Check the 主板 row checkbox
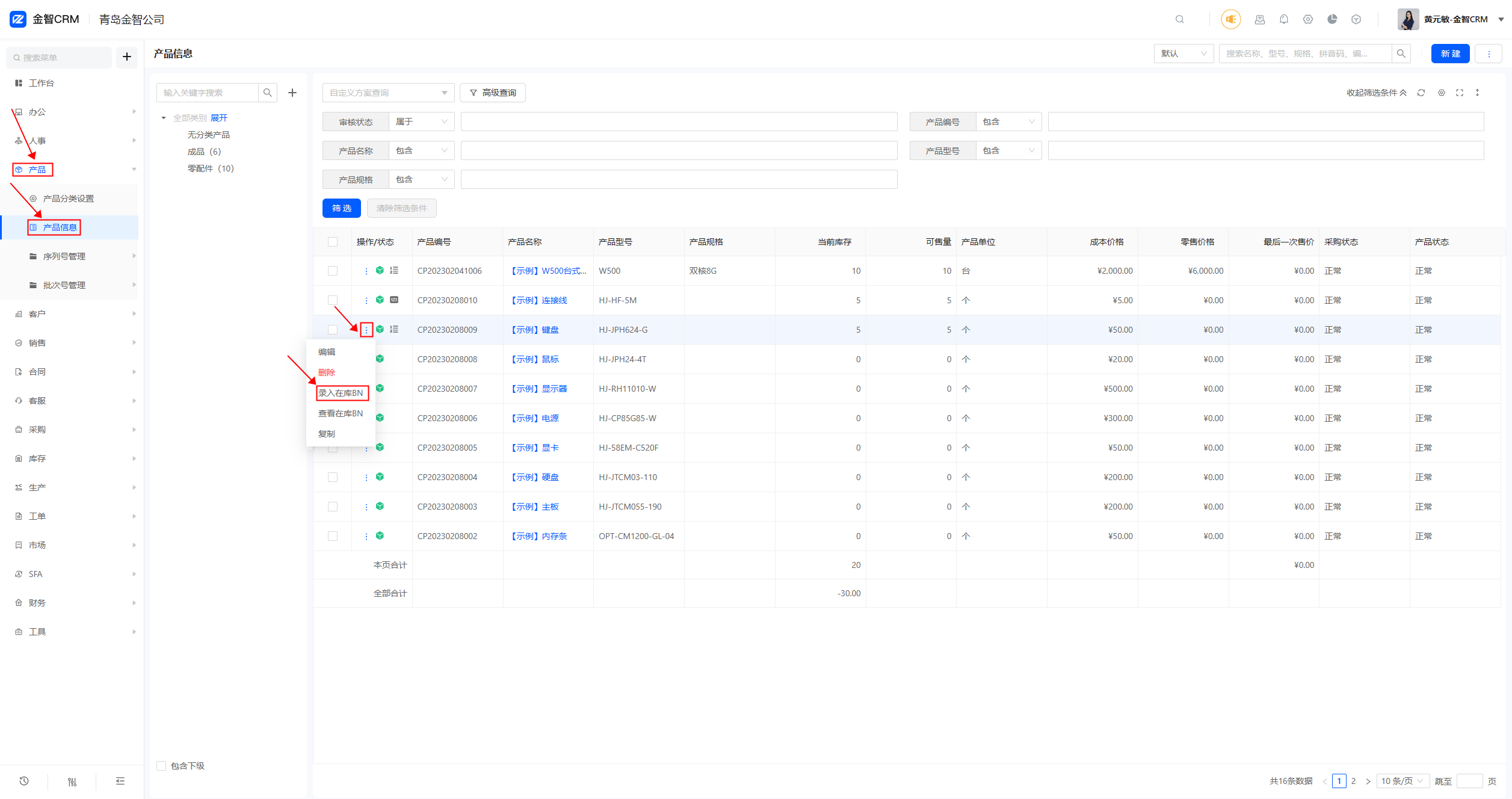Viewport: 1512px width, 799px height. (x=333, y=507)
